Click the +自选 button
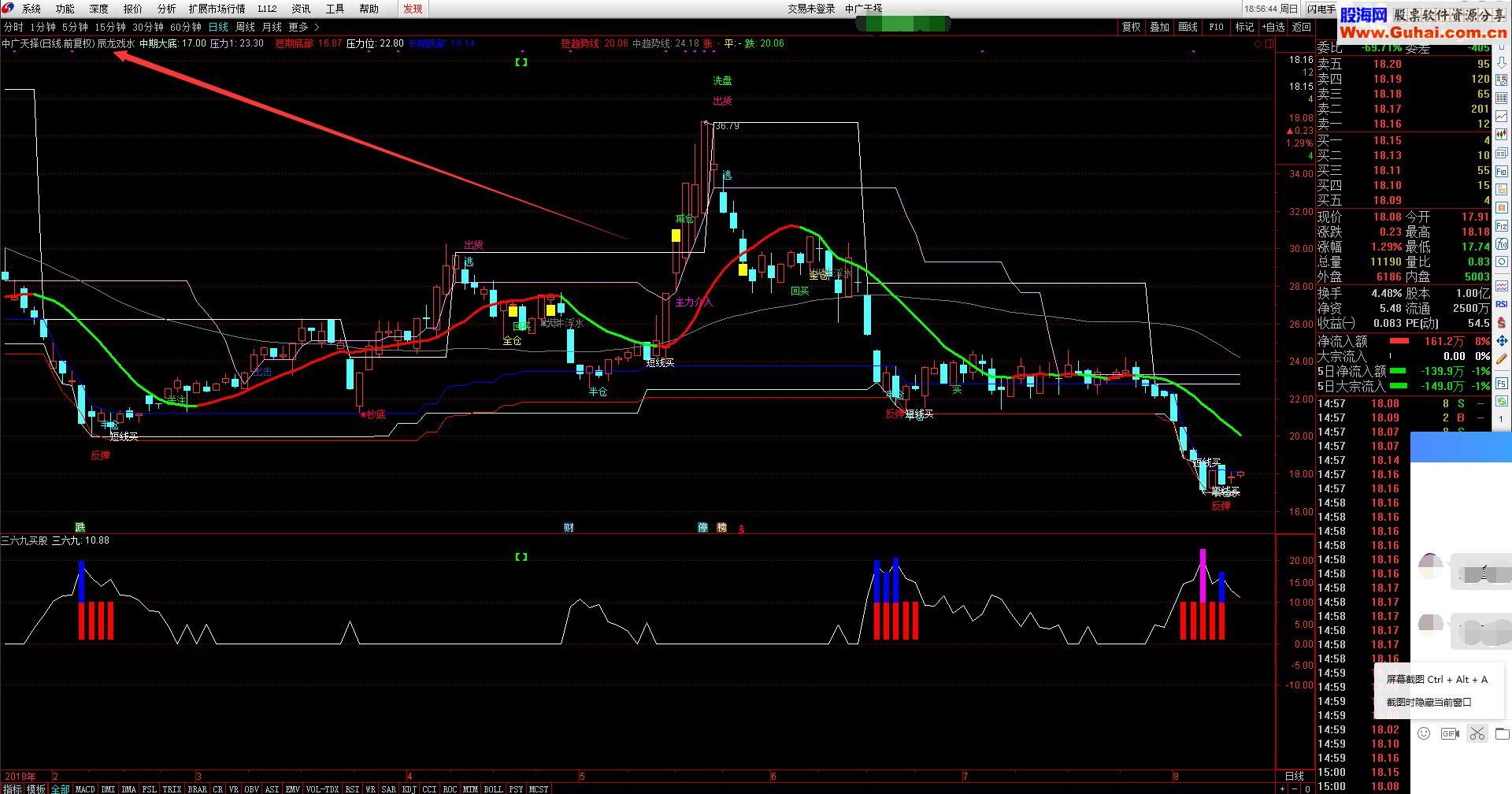The height and width of the screenshot is (794, 1512). coord(1273,27)
